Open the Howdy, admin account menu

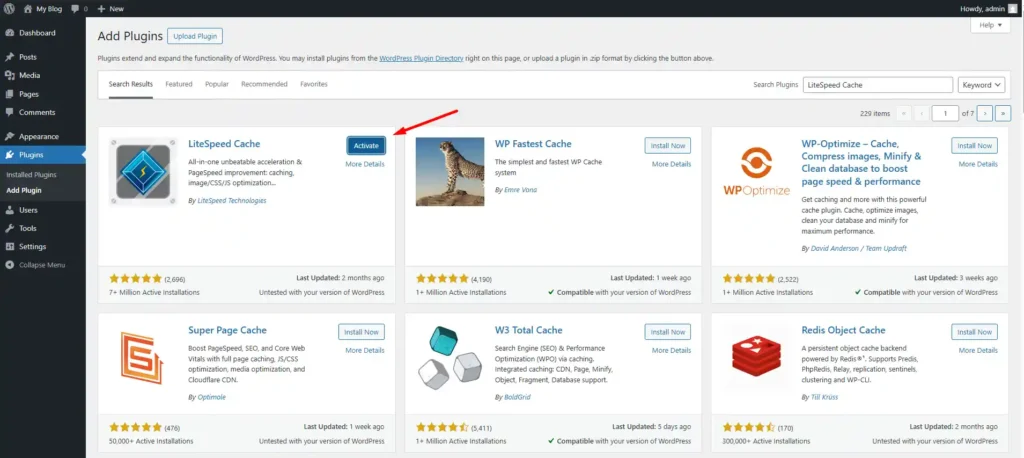989,8
